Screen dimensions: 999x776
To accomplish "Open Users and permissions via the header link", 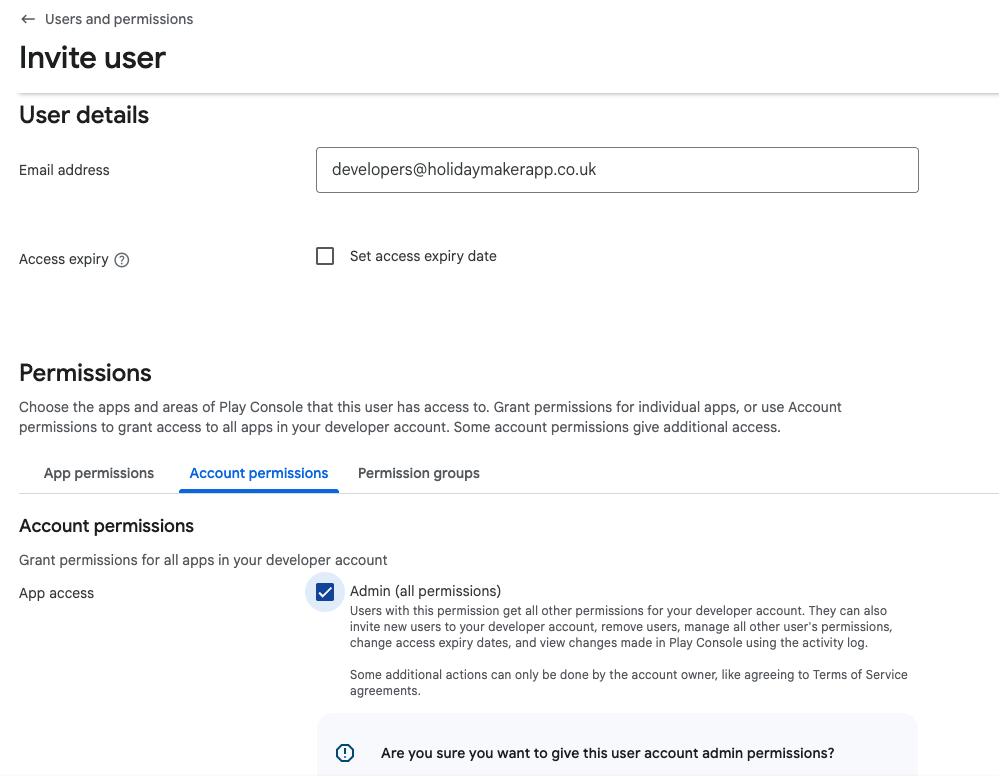I will click(x=117, y=18).
